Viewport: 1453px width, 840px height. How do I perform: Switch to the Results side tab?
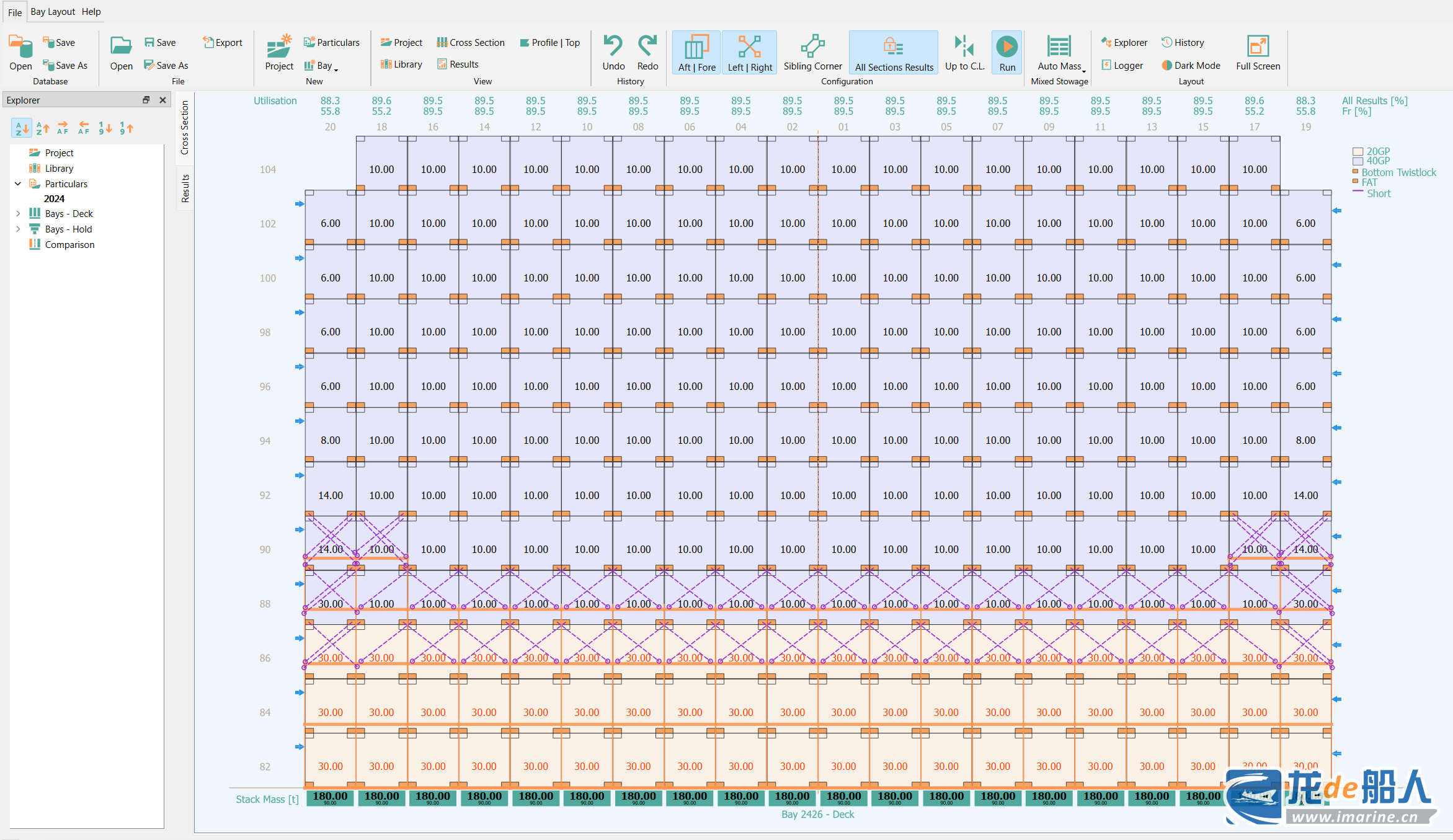(185, 188)
